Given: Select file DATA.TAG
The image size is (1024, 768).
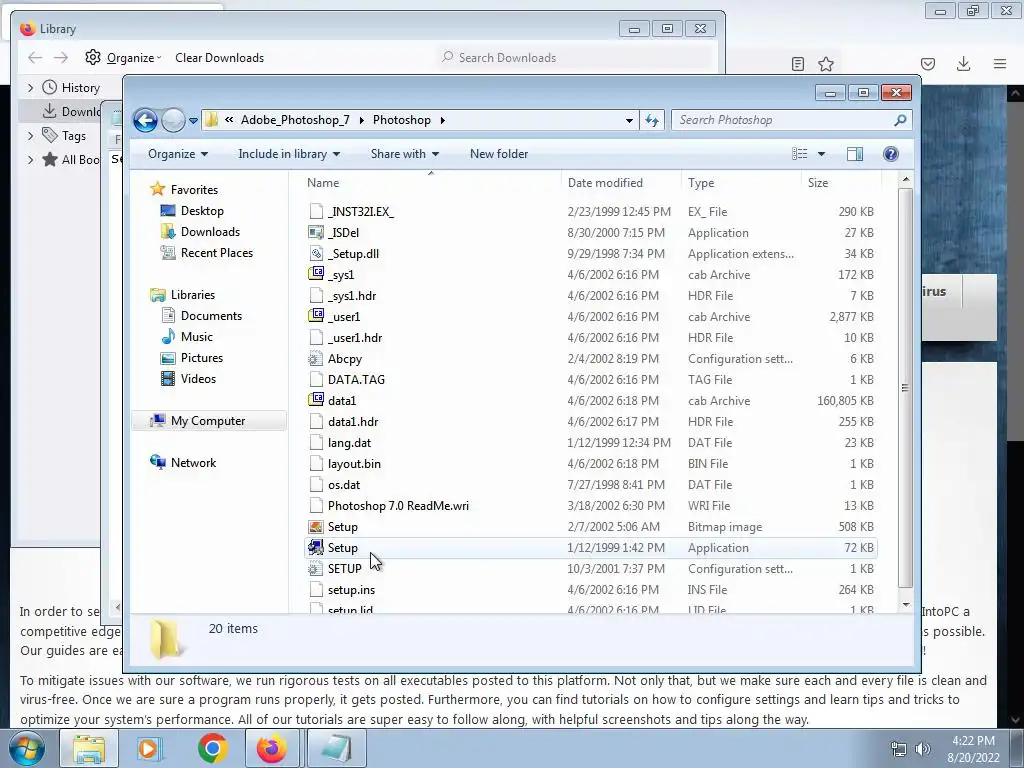Looking at the screenshot, I should (356, 379).
